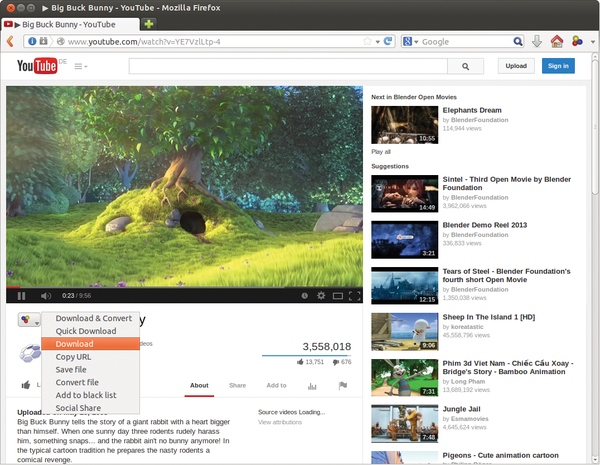Click the Google search engine magnifier icon
Viewport: 600px width, 465px height.
tap(518, 41)
